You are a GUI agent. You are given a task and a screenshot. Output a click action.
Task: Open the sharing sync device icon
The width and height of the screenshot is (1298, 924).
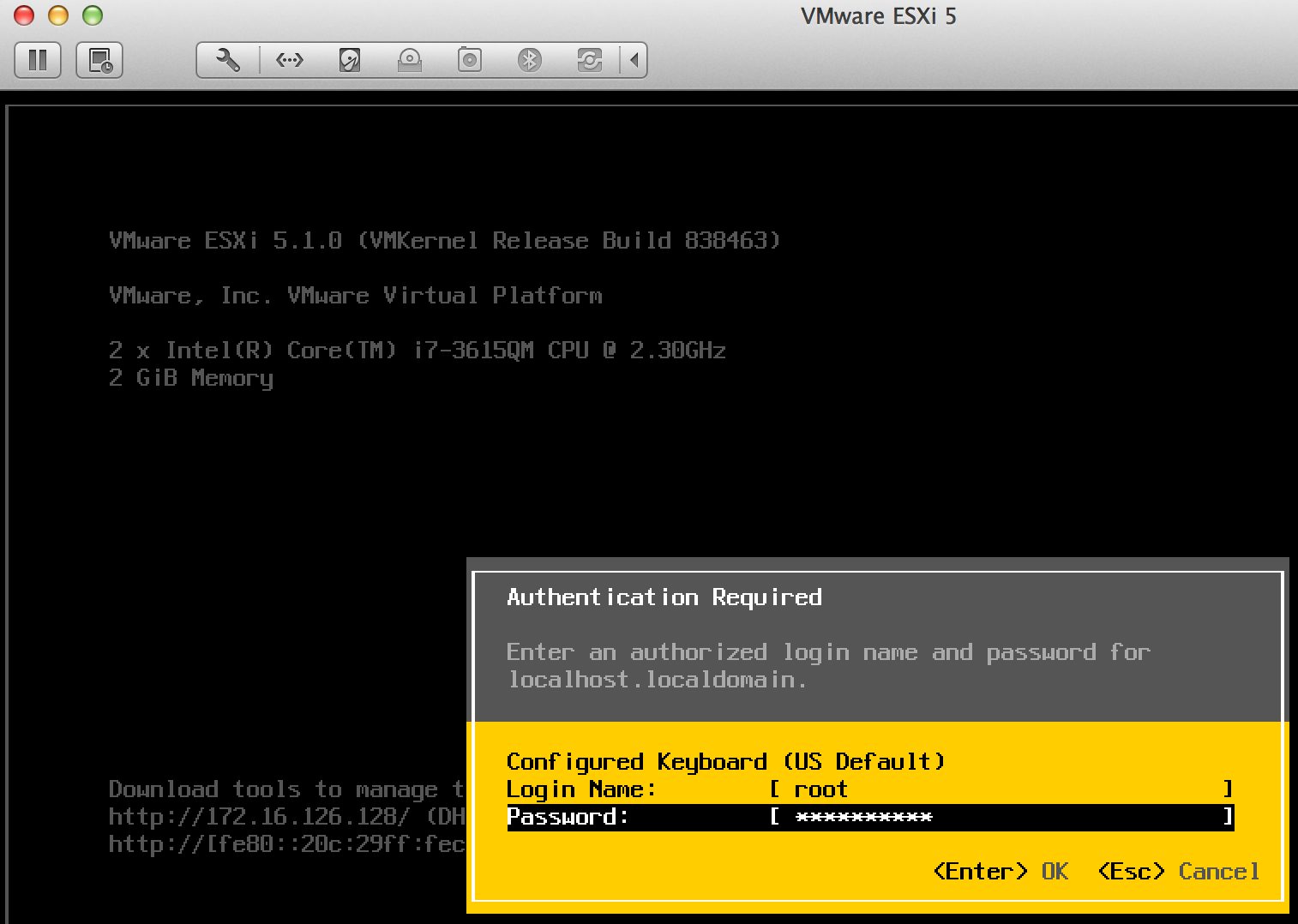point(590,60)
